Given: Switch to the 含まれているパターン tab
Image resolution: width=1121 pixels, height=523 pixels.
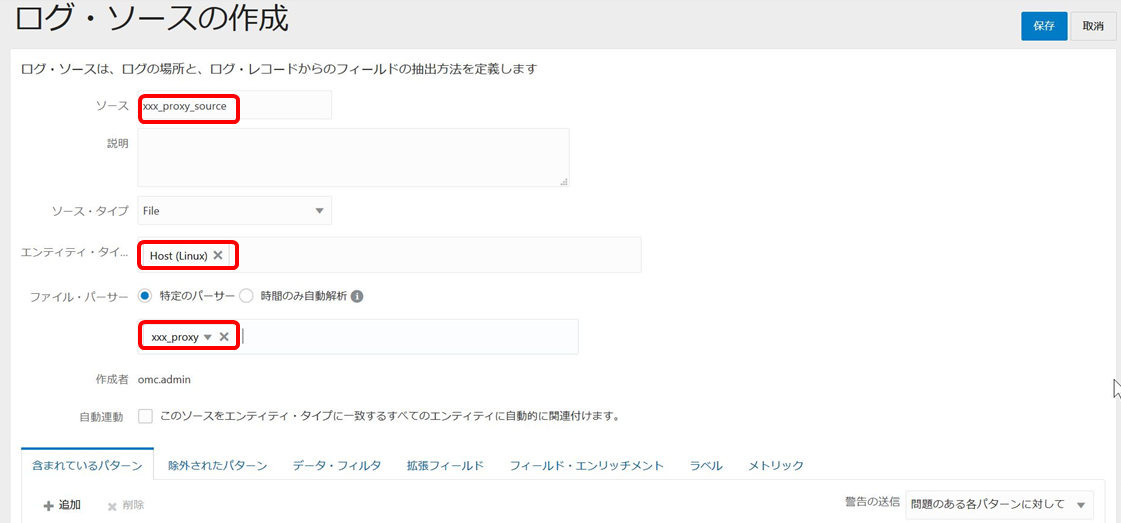Looking at the screenshot, I should (x=87, y=465).
